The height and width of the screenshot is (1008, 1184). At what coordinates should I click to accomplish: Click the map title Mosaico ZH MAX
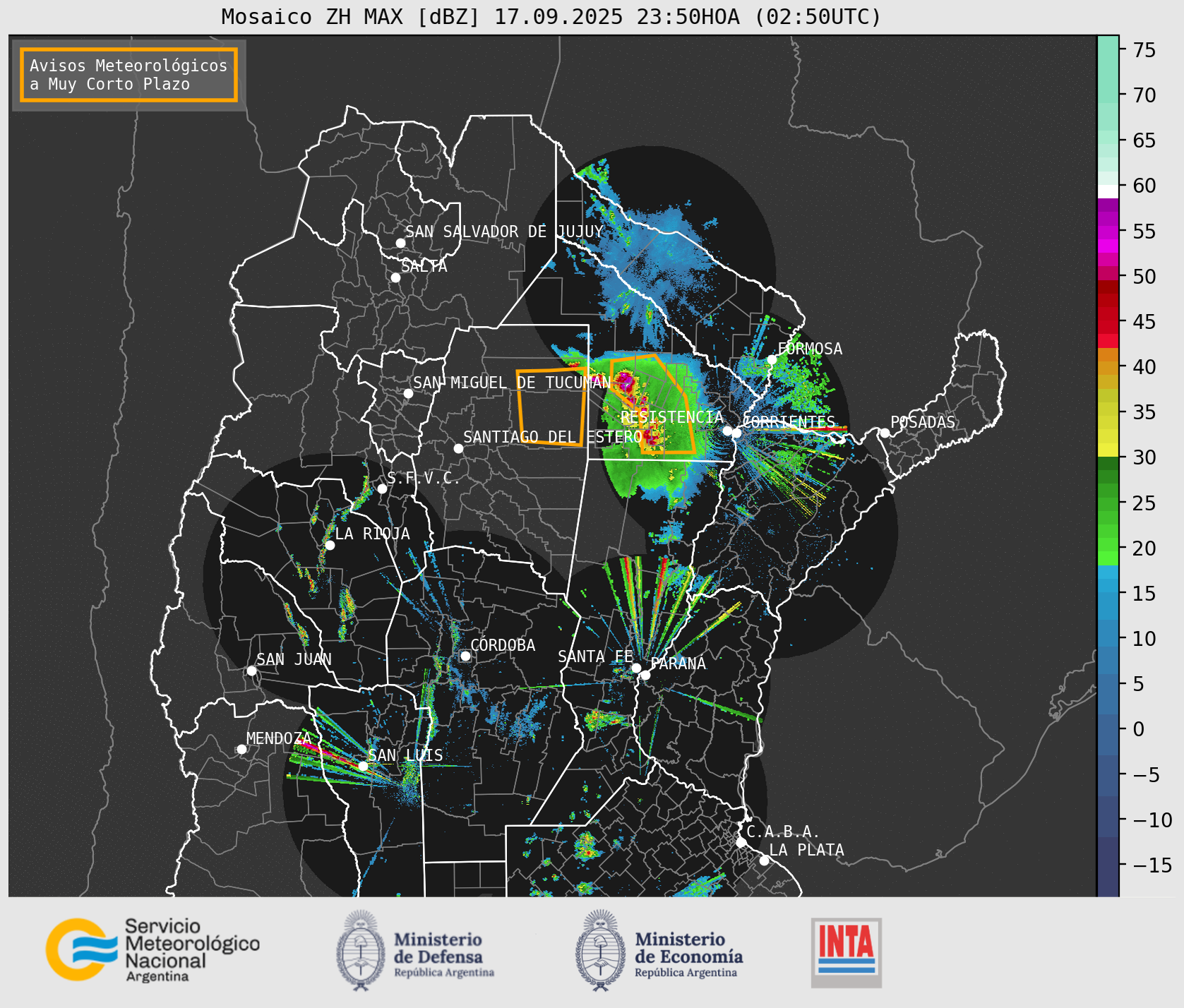pos(552,16)
